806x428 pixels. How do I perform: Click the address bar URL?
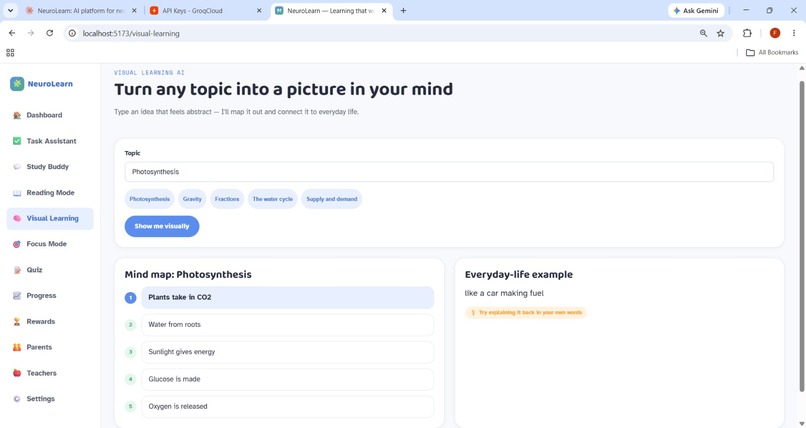click(x=131, y=33)
